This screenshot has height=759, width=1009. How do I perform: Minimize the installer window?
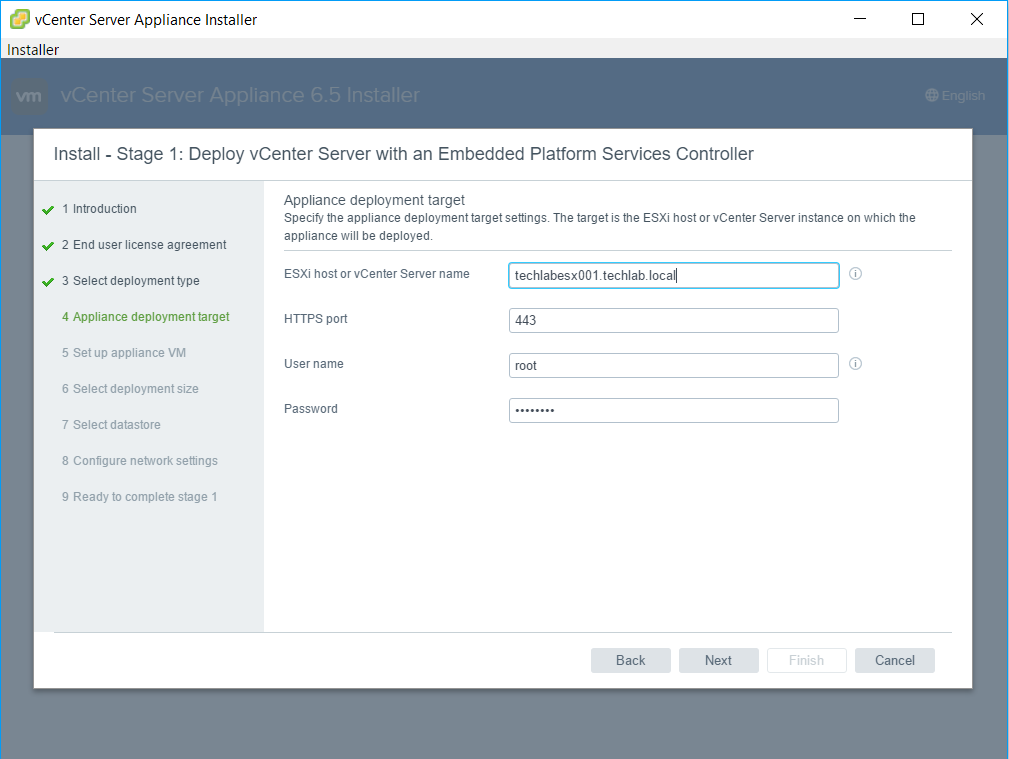[860, 19]
